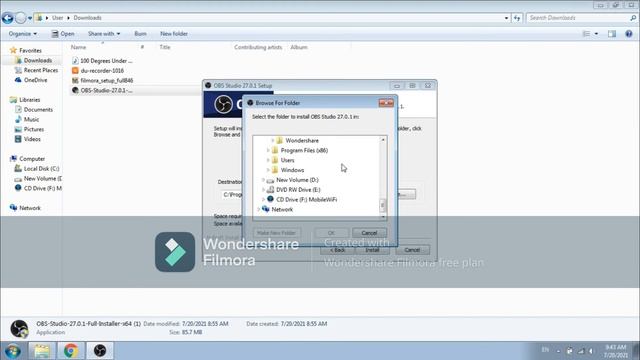Open Documents library in sidebar

[x=38, y=109]
